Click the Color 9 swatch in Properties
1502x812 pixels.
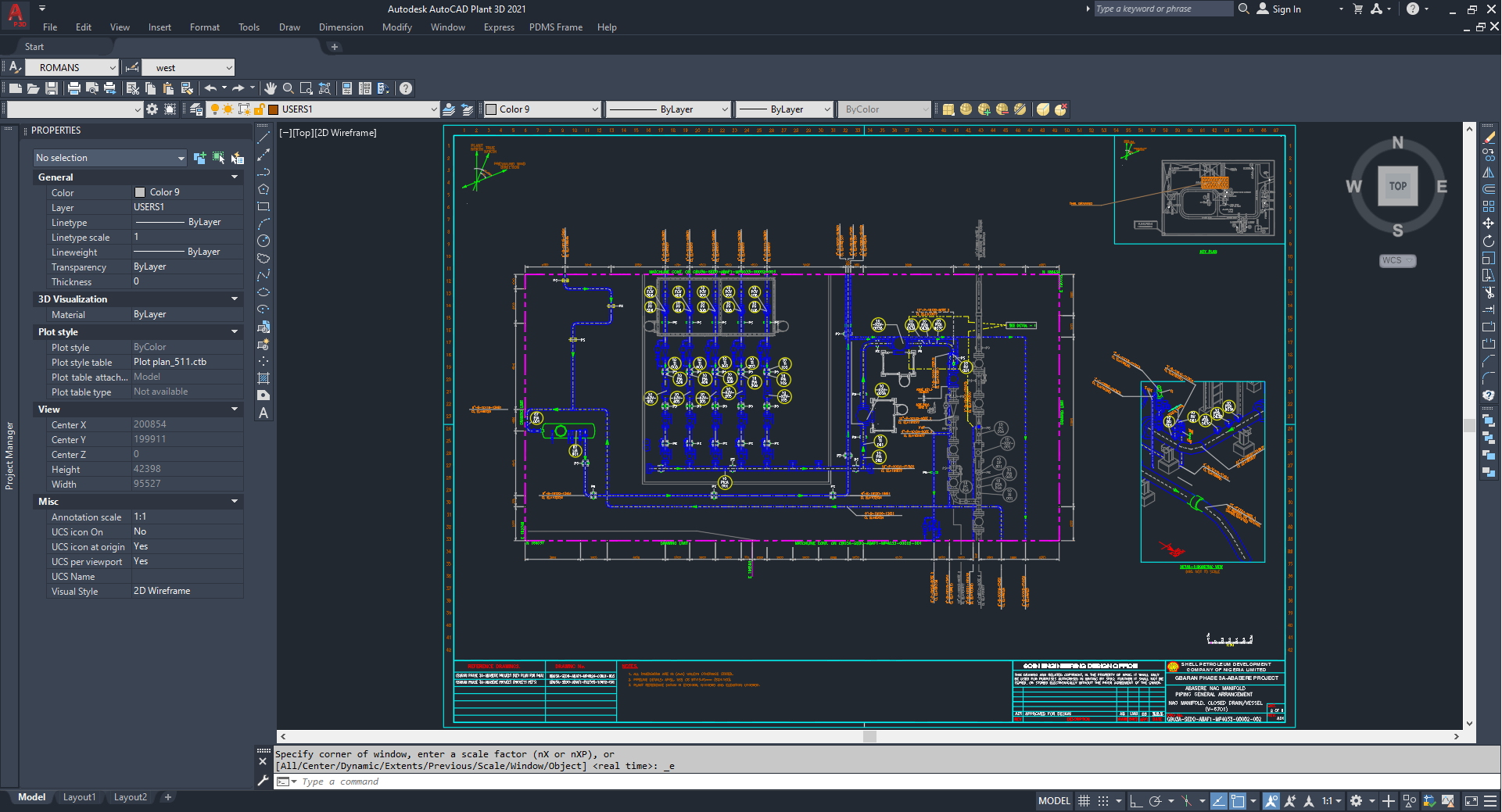[x=140, y=192]
